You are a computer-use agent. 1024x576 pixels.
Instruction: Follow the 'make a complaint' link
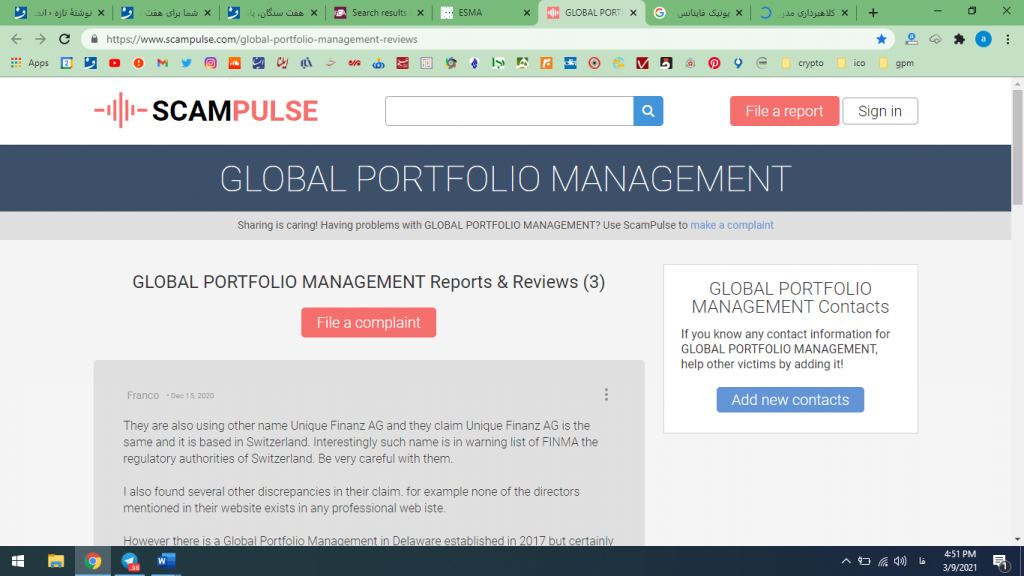pyautogui.click(x=732, y=225)
